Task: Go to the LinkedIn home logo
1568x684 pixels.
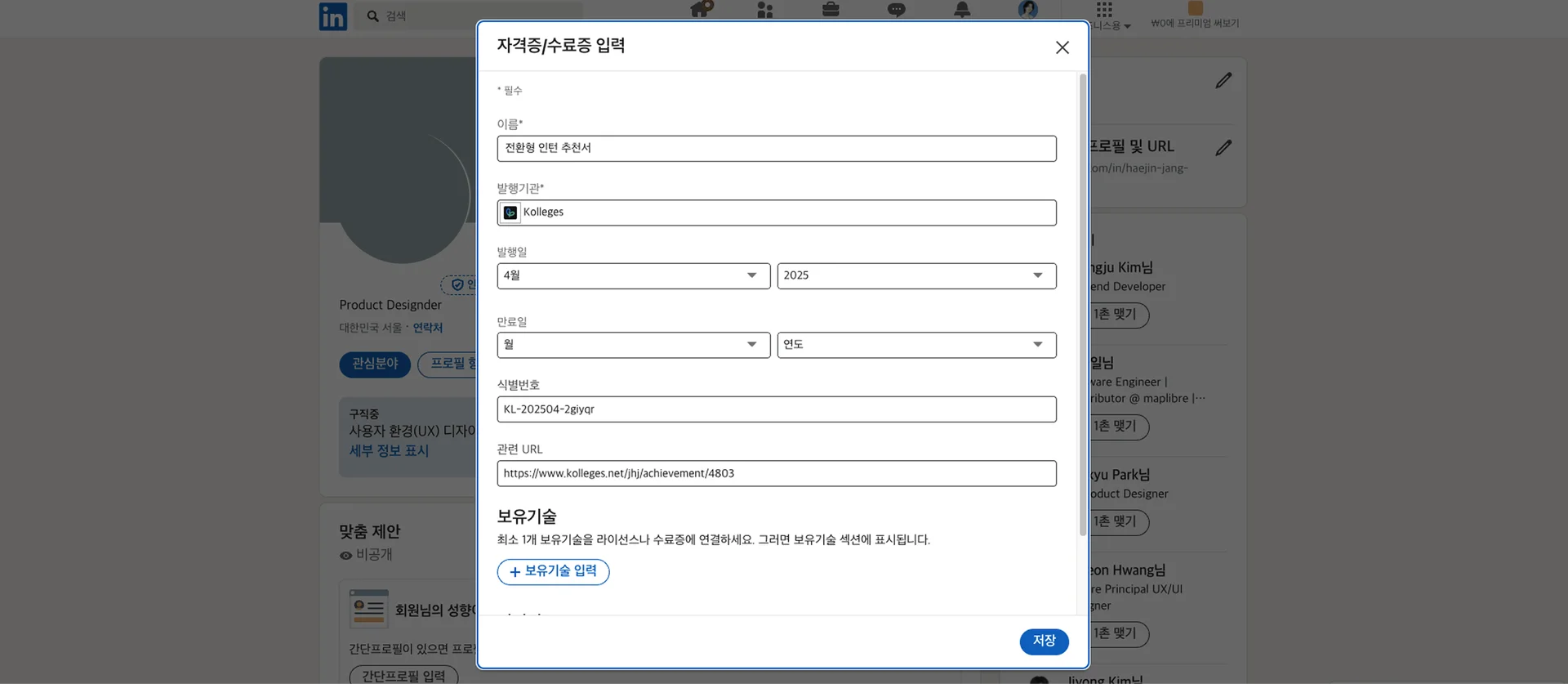Action: [x=333, y=16]
